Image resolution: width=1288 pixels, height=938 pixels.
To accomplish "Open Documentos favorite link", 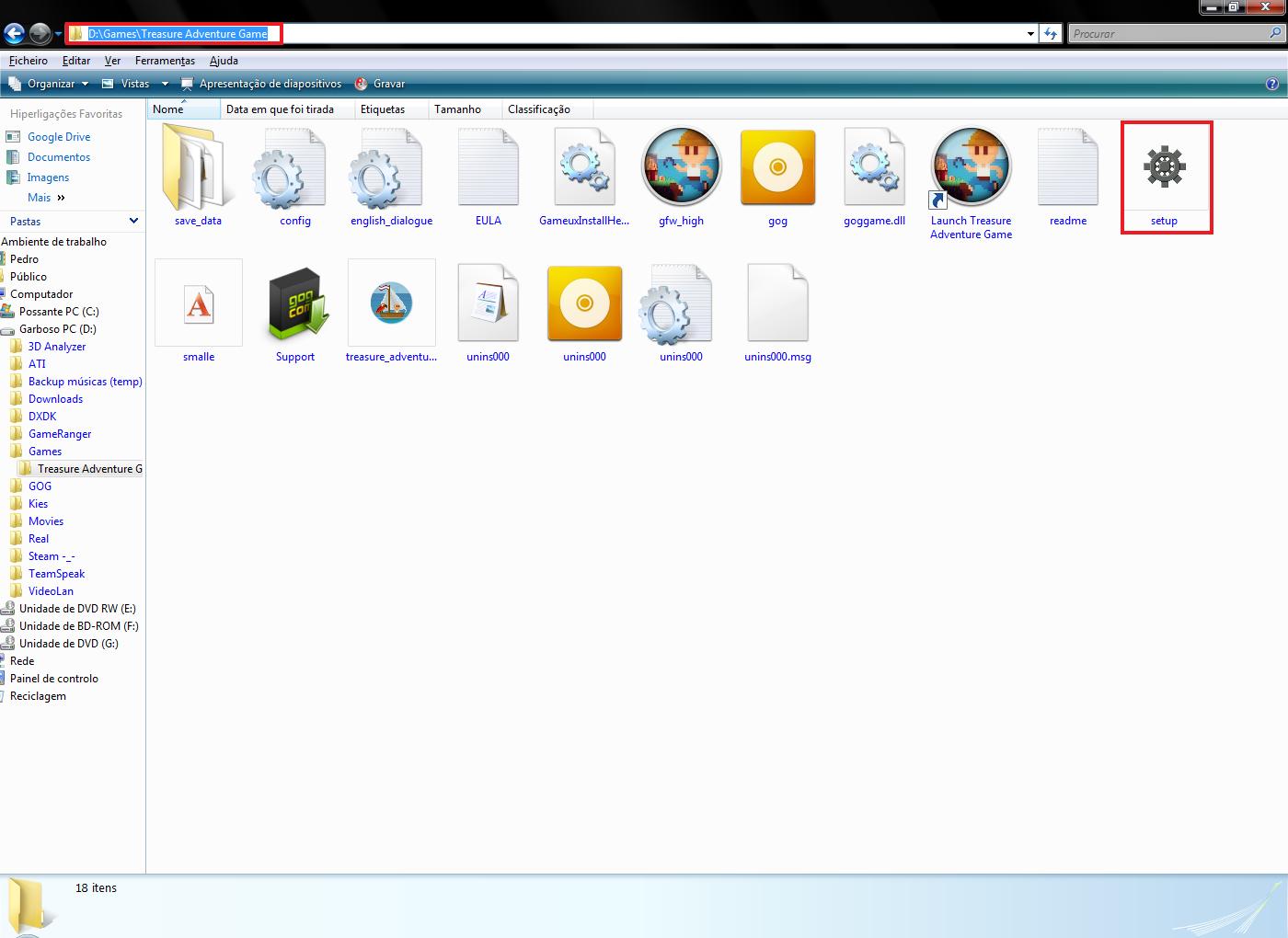I will pyautogui.click(x=59, y=157).
